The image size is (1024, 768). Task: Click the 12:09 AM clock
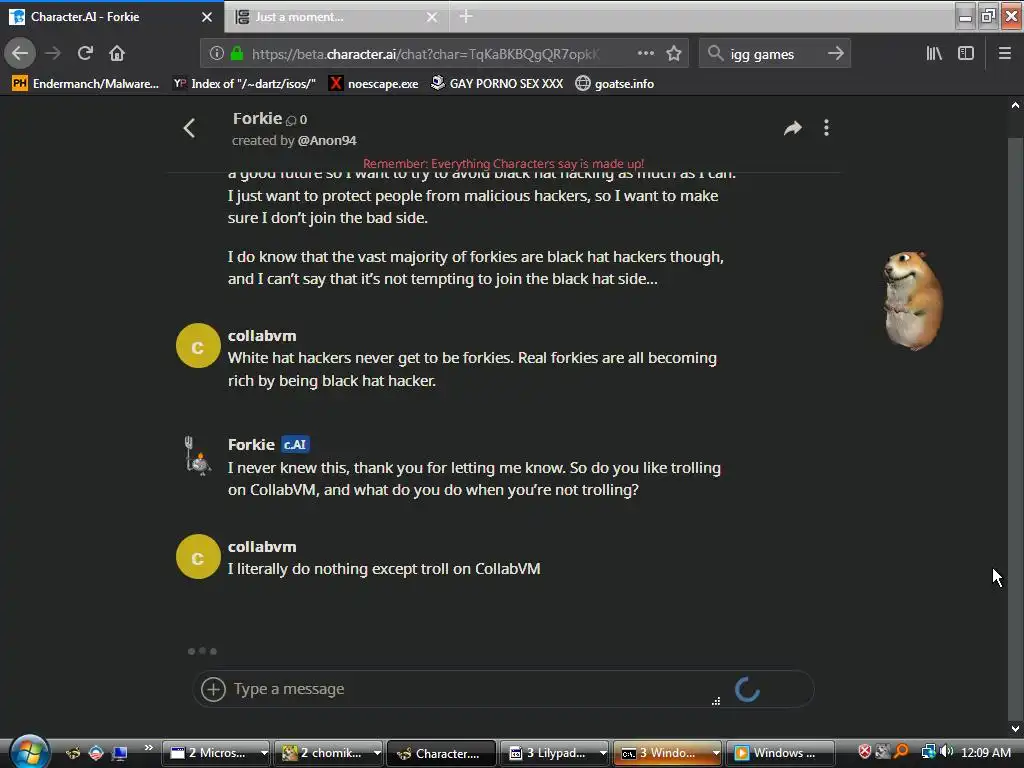(985, 753)
